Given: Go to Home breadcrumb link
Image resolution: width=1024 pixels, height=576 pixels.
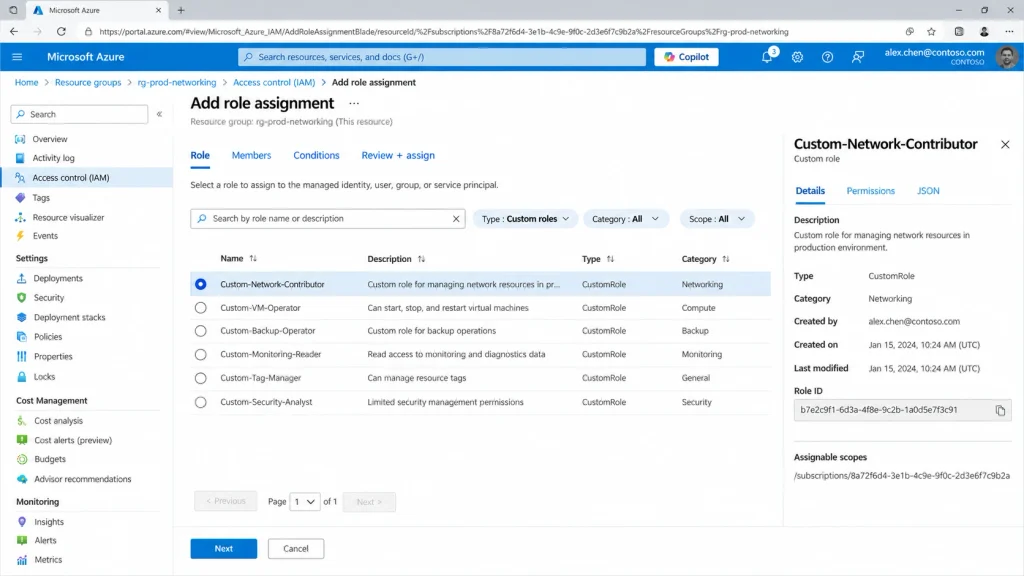Looking at the screenshot, I should pos(26,82).
